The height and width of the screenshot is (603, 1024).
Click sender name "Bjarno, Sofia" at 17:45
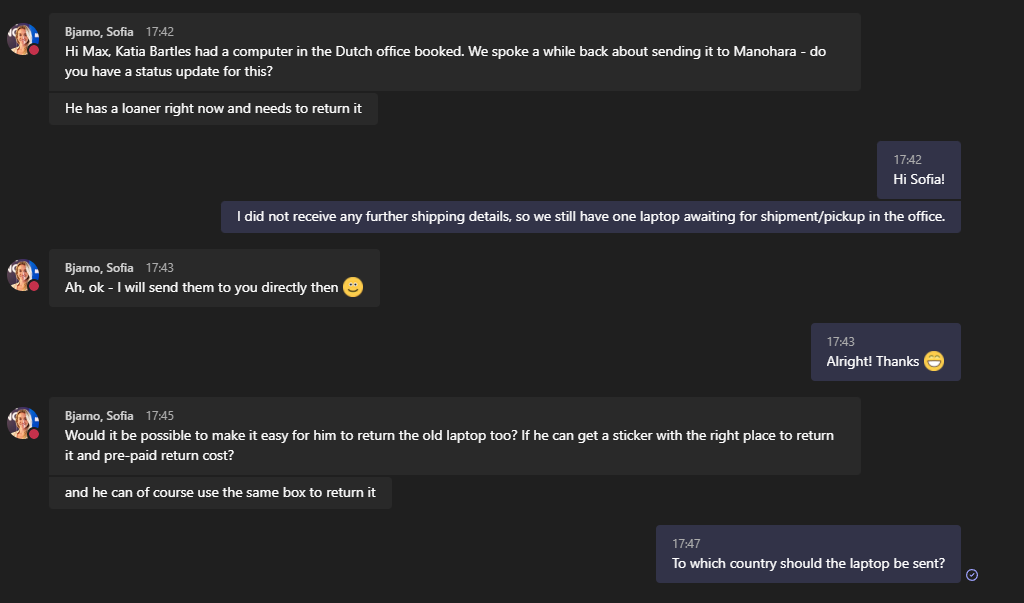(x=99, y=415)
